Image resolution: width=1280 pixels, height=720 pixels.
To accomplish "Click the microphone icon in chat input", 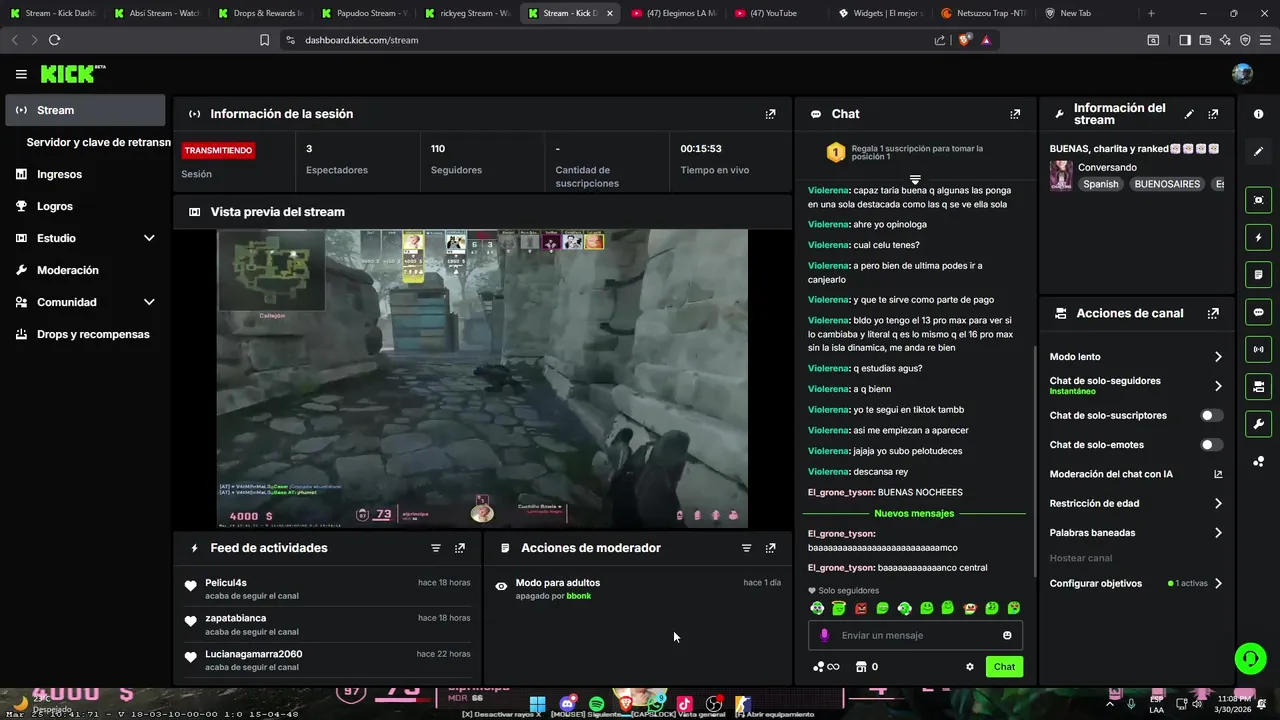I will pyautogui.click(x=825, y=635).
